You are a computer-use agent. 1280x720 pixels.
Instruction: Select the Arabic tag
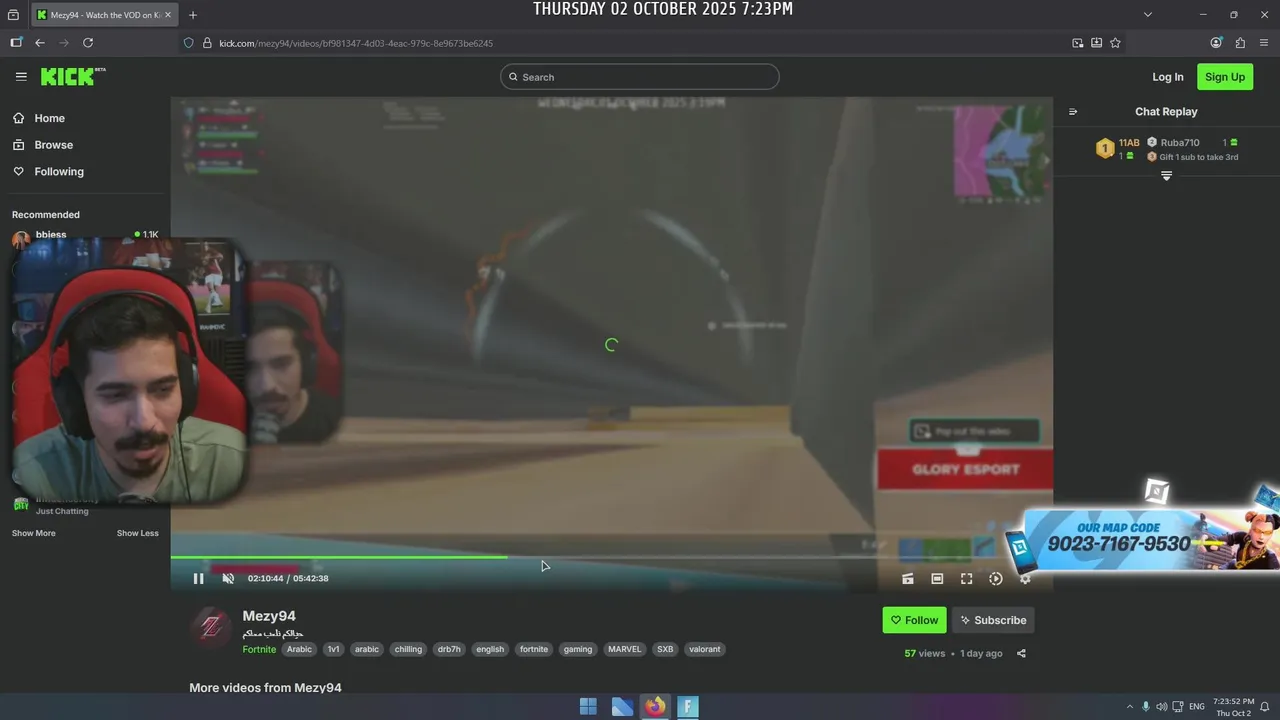pos(299,649)
